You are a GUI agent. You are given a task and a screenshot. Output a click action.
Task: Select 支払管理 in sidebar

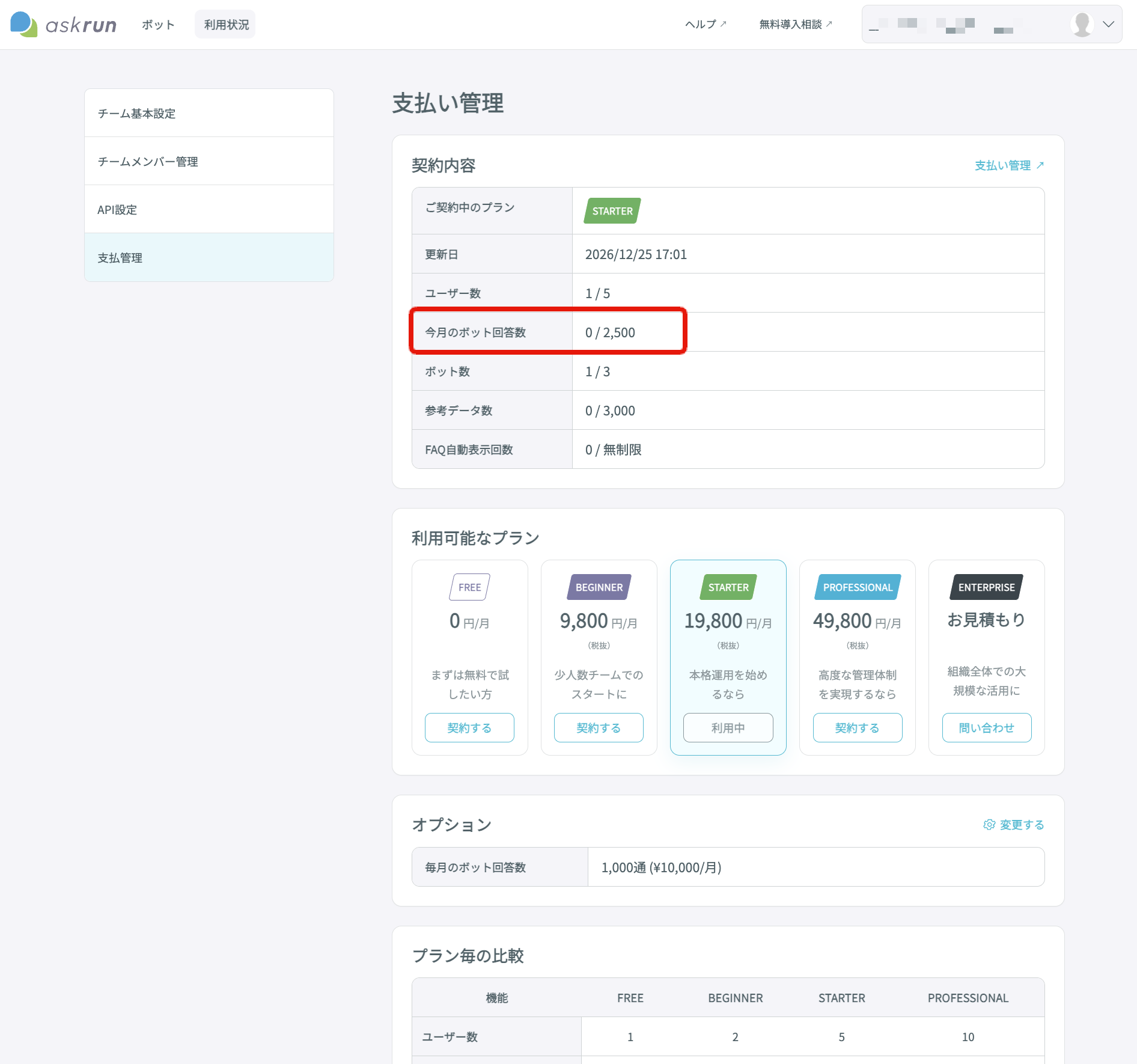coord(209,257)
